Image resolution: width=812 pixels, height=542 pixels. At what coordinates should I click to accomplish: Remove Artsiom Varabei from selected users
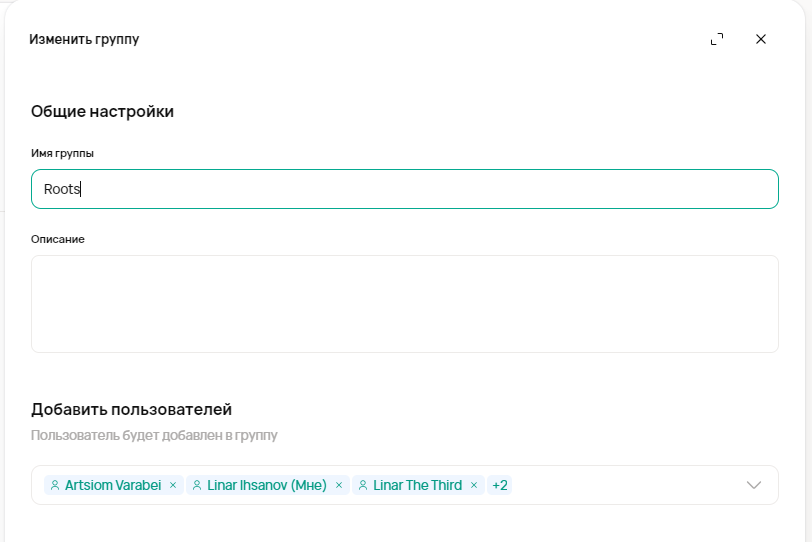[173, 485]
